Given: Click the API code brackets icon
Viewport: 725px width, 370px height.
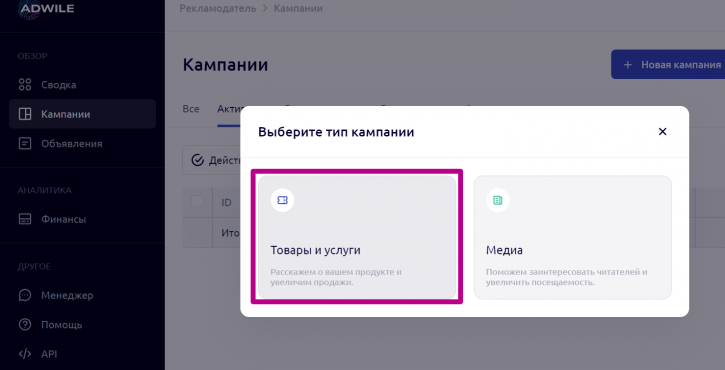Looking at the screenshot, I should [25, 354].
